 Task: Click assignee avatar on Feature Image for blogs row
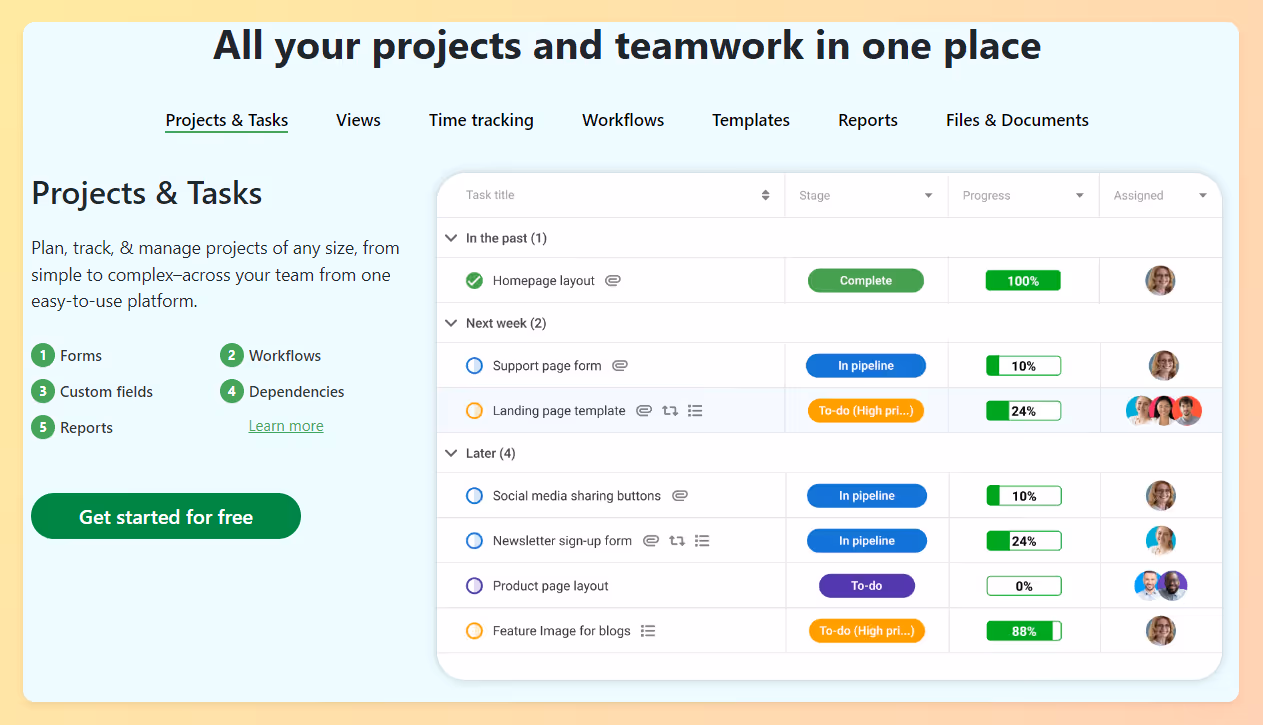(1161, 631)
